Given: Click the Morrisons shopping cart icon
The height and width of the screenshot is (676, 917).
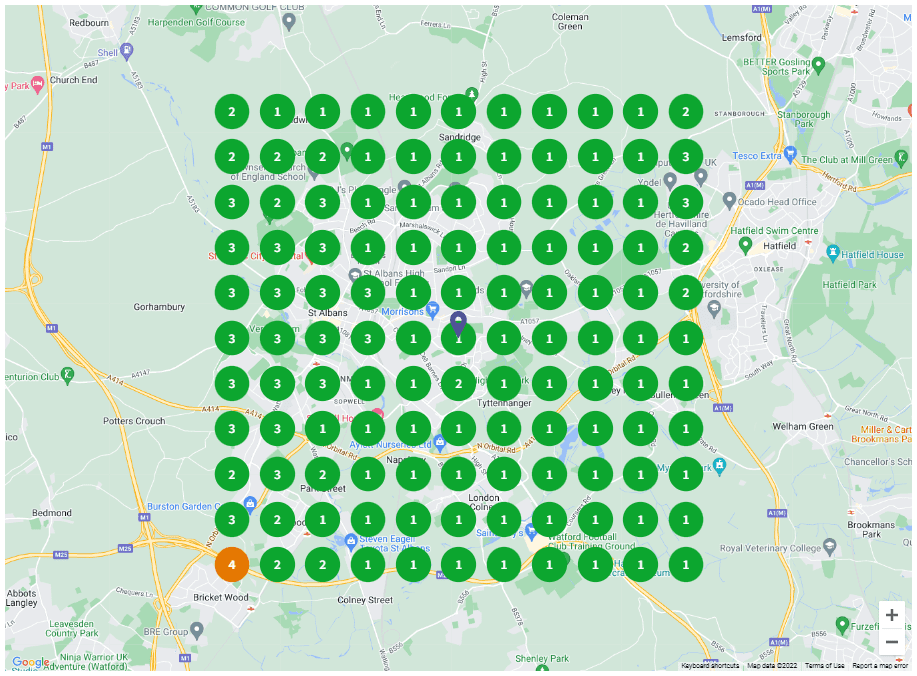Looking at the screenshot, I should (433, 310).
